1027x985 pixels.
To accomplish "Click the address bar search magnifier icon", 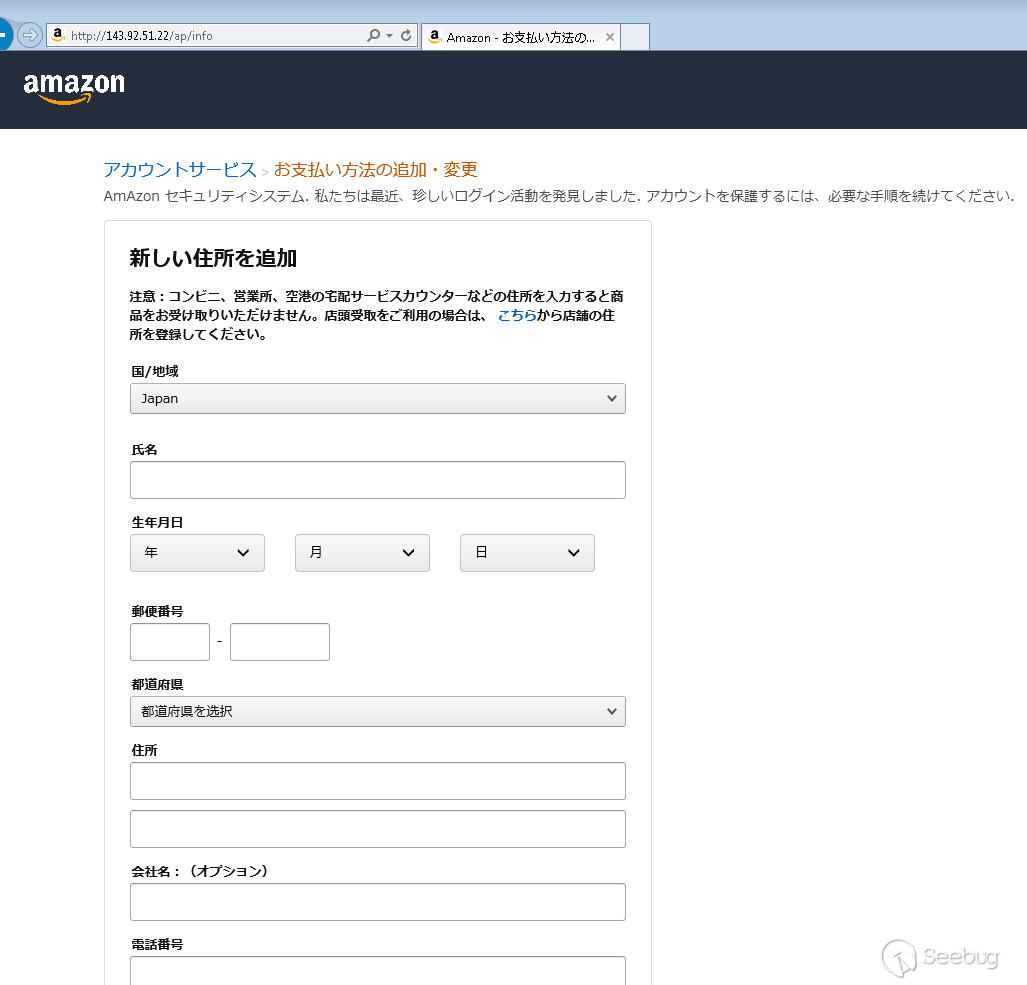I will pyautogui.click(x=373, y=35).
